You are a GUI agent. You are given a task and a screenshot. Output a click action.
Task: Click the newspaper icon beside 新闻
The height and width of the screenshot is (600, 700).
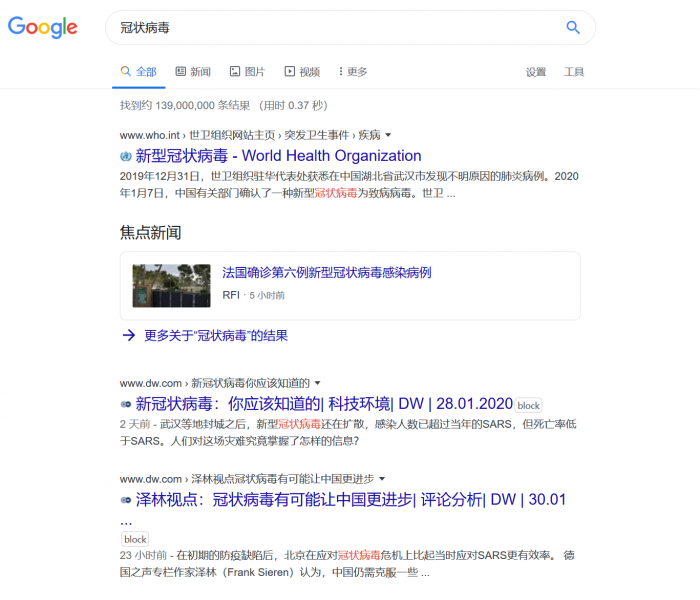tap(180, 71)
